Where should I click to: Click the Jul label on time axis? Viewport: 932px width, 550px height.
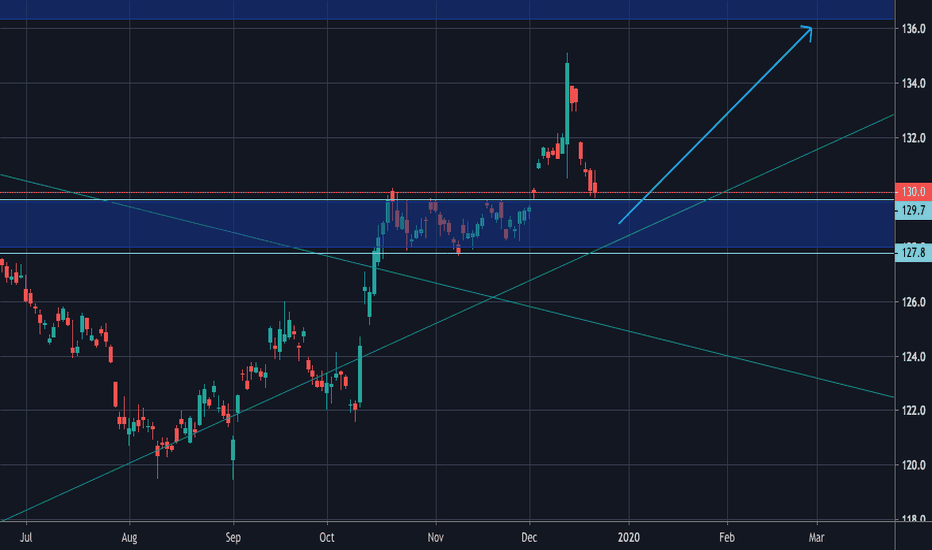point(26,538)
